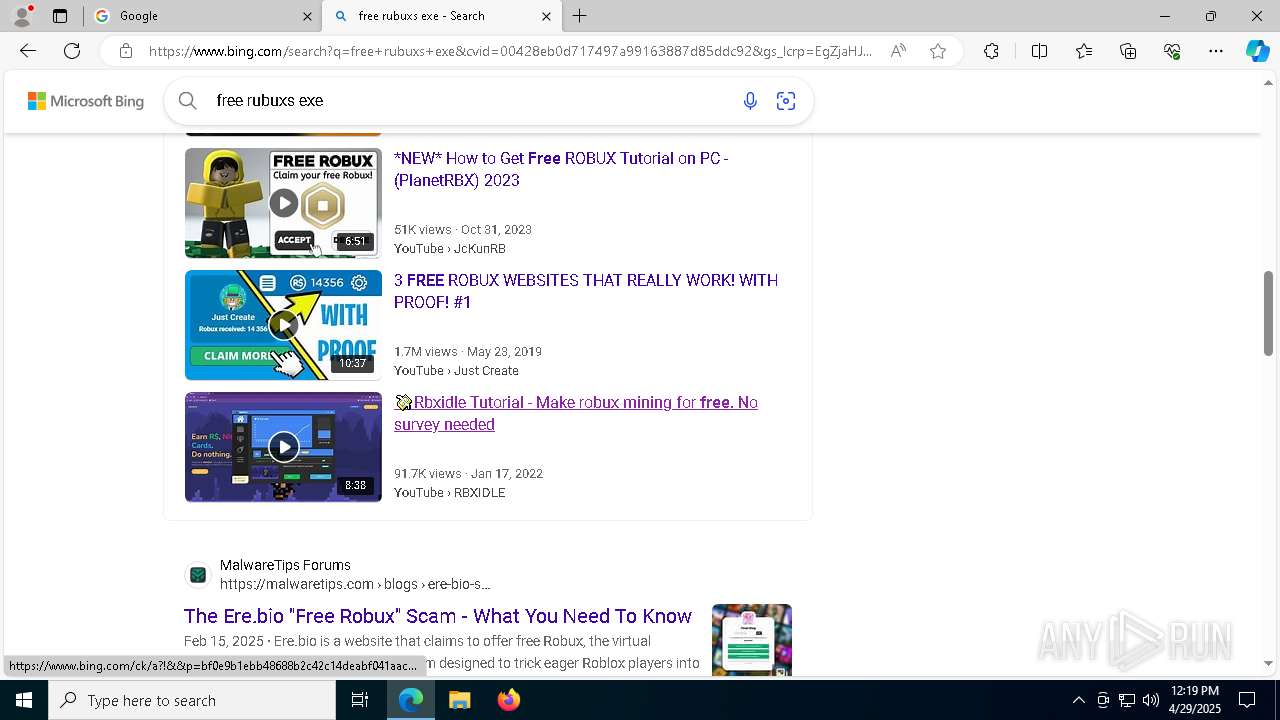Open network status tray icon

pyautogui.click(x=1127, y=700)
